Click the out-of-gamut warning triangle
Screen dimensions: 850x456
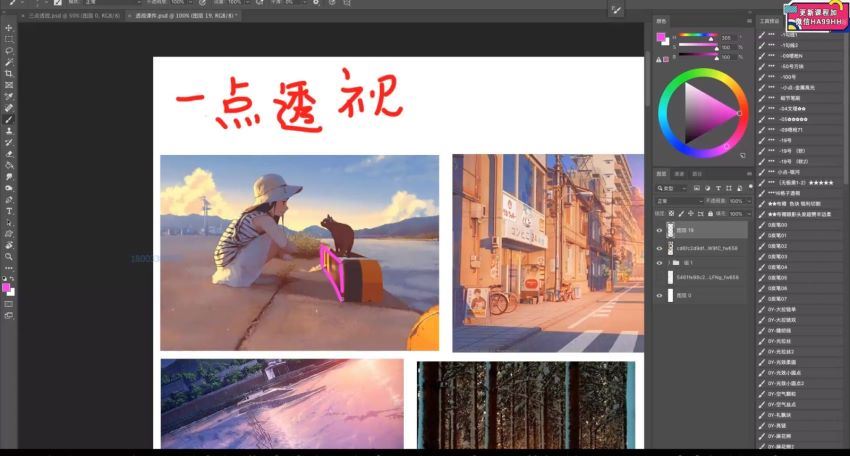(x=659, y=60)
